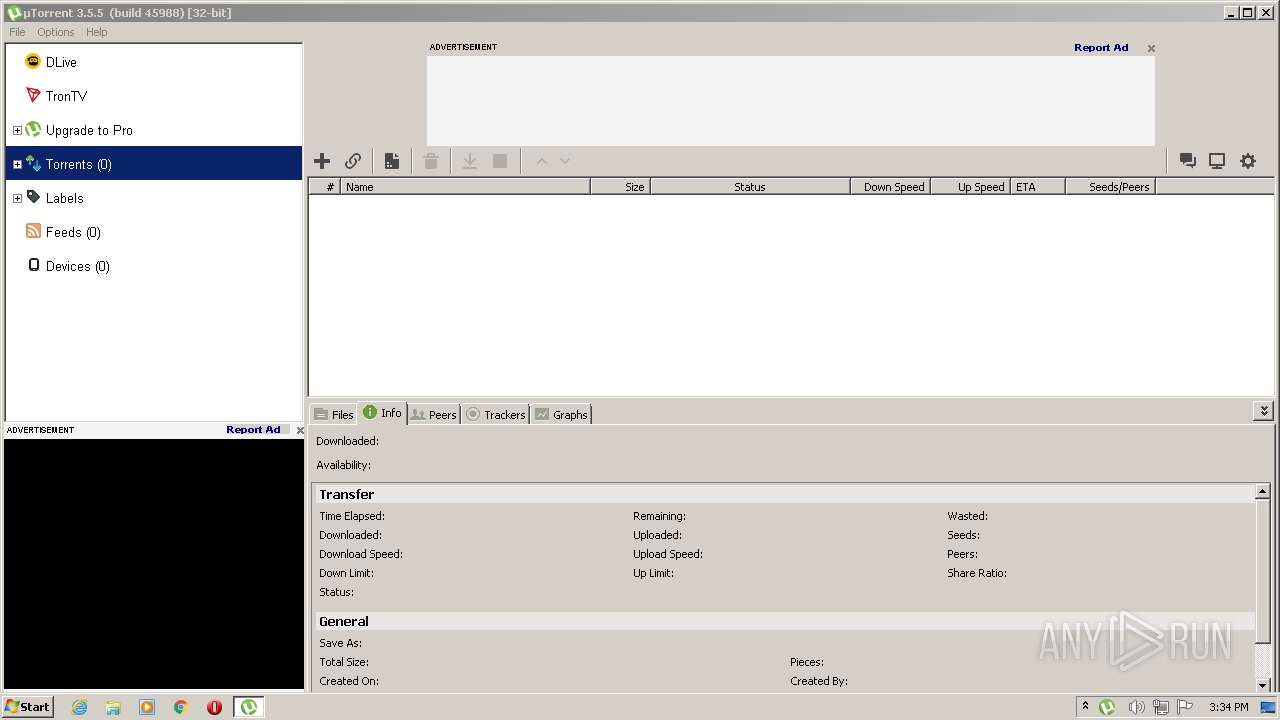Sort by the Seeds/Peers column header
1280x720 pixels.
click(x=1110, y=187)
